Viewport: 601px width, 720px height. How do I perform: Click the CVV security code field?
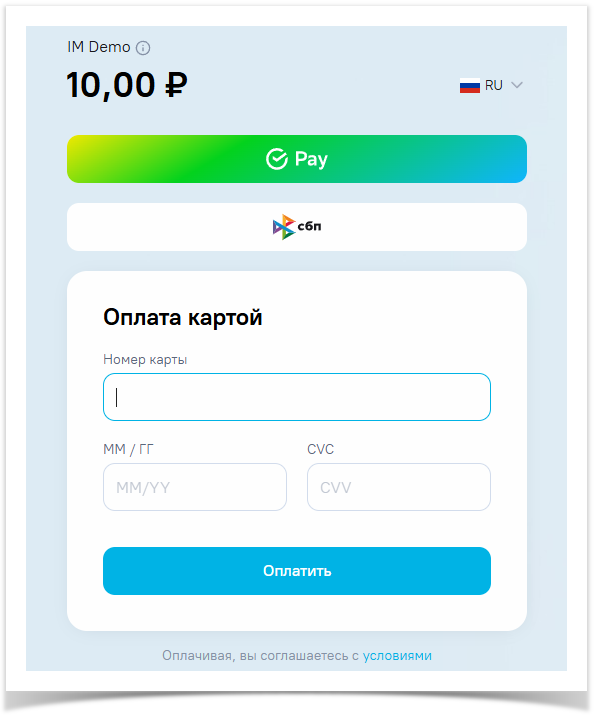click(x=398, y=487)
